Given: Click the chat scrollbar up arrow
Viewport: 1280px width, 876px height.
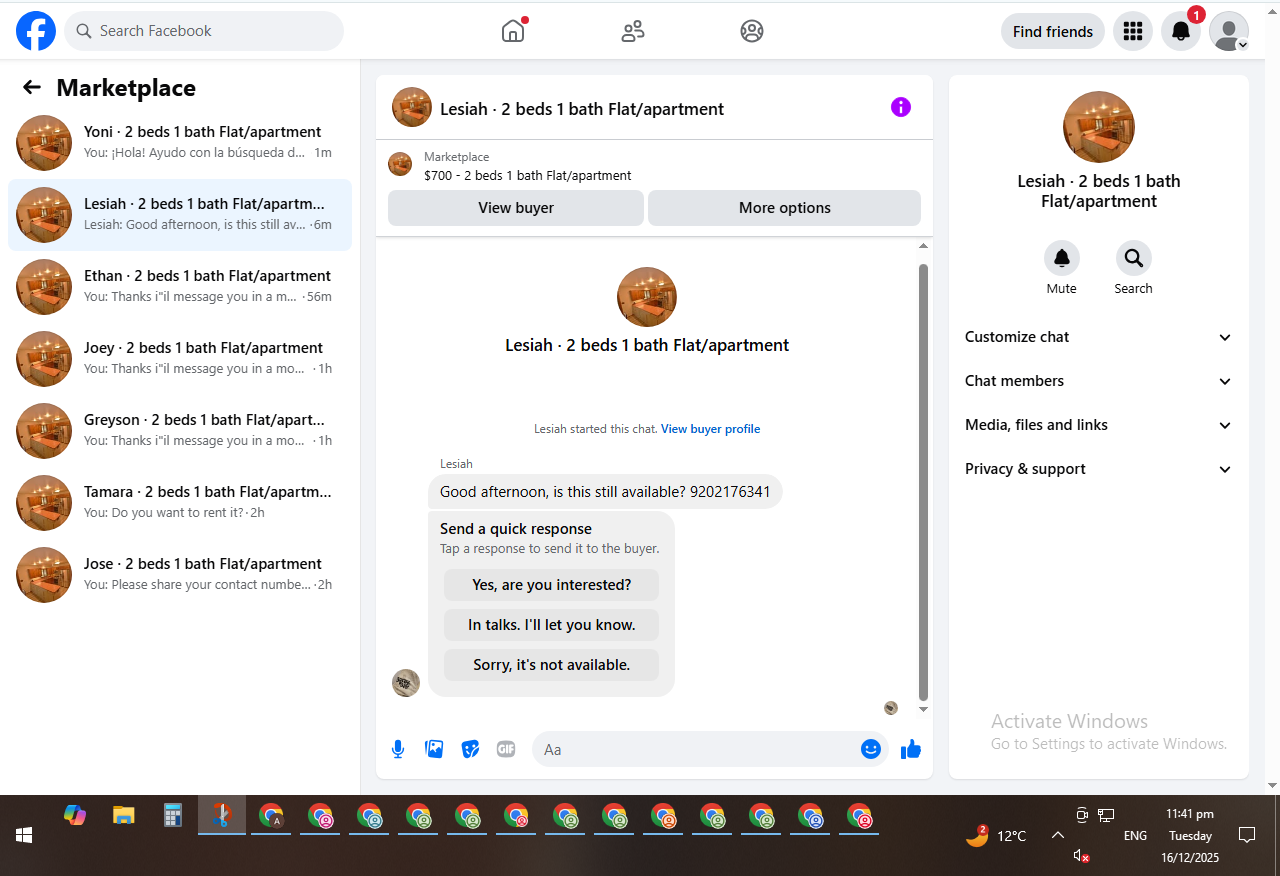Looking at the screenshot, I should pos(923,246).
